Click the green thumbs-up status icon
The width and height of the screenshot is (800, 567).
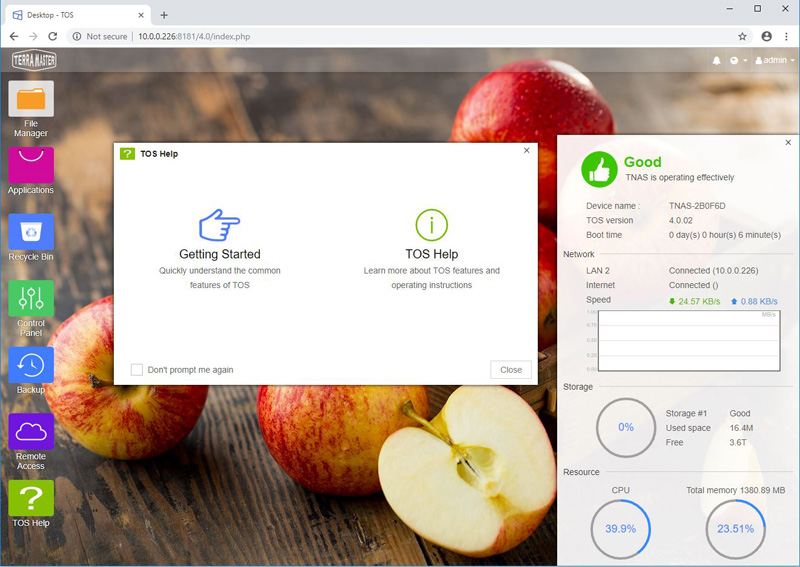599,169
